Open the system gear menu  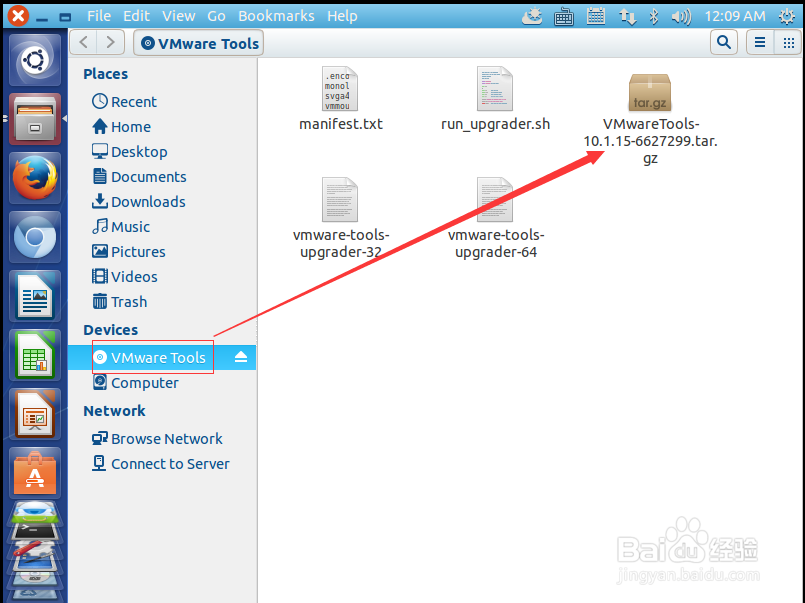pyautogui.click(x=787, y=17)
